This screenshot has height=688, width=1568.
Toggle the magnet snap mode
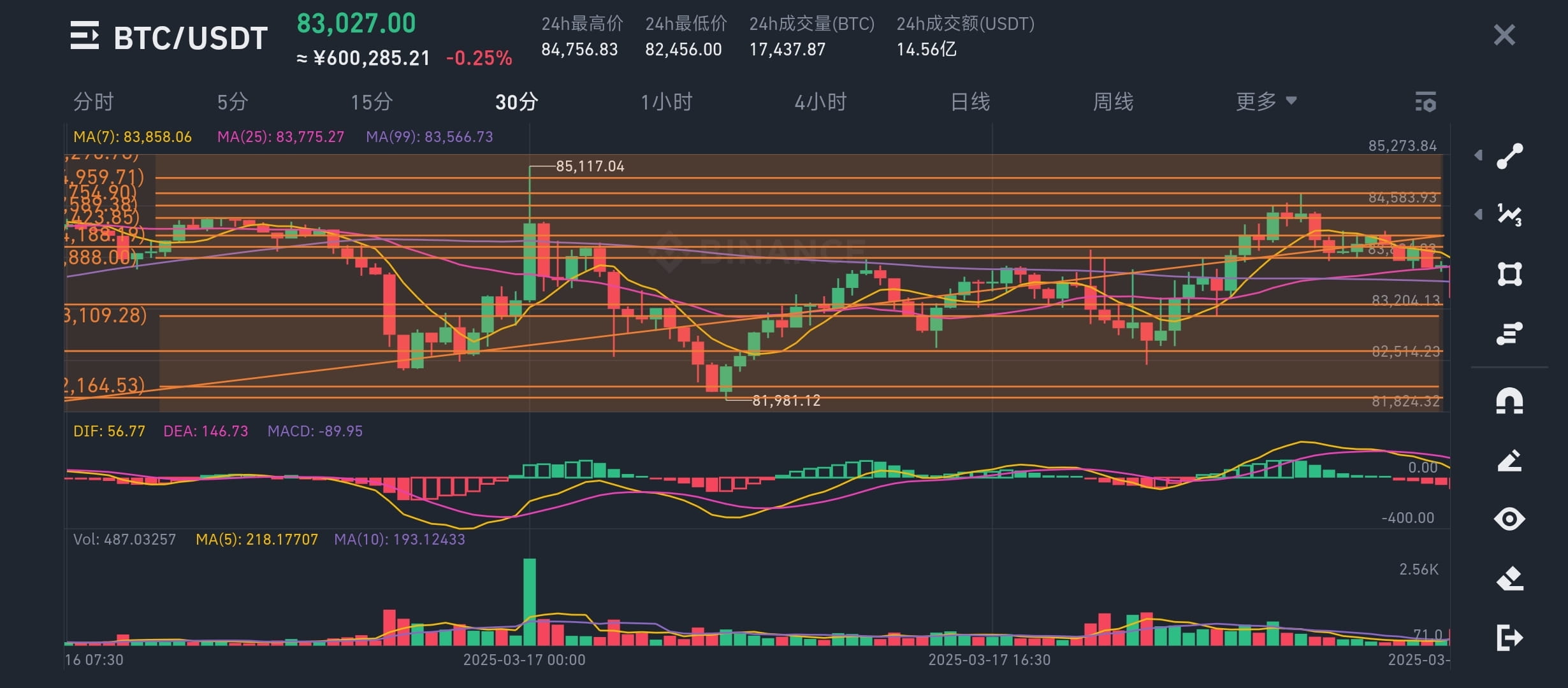(1509, 401)
